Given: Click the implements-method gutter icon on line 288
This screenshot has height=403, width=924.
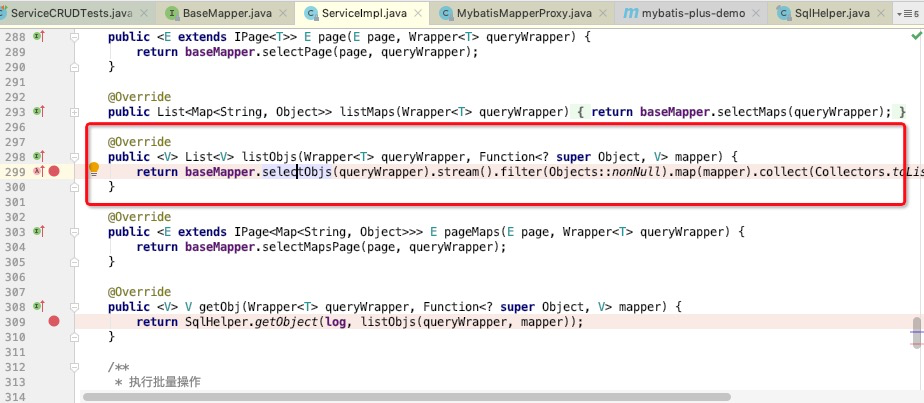Looking at the screenshot, I should [39, 36].
